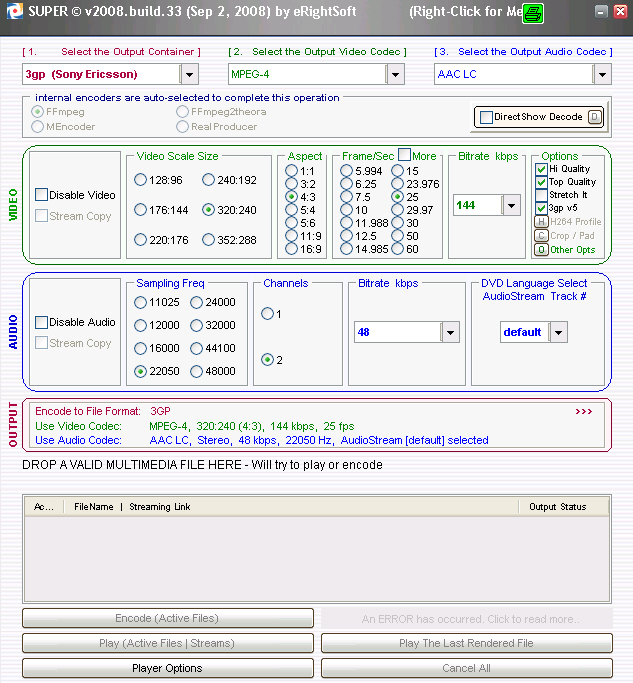The width and height of the screenshot is (633, 683).
Task: Open the Output Container dropdown
Action: tap(189, 74)
